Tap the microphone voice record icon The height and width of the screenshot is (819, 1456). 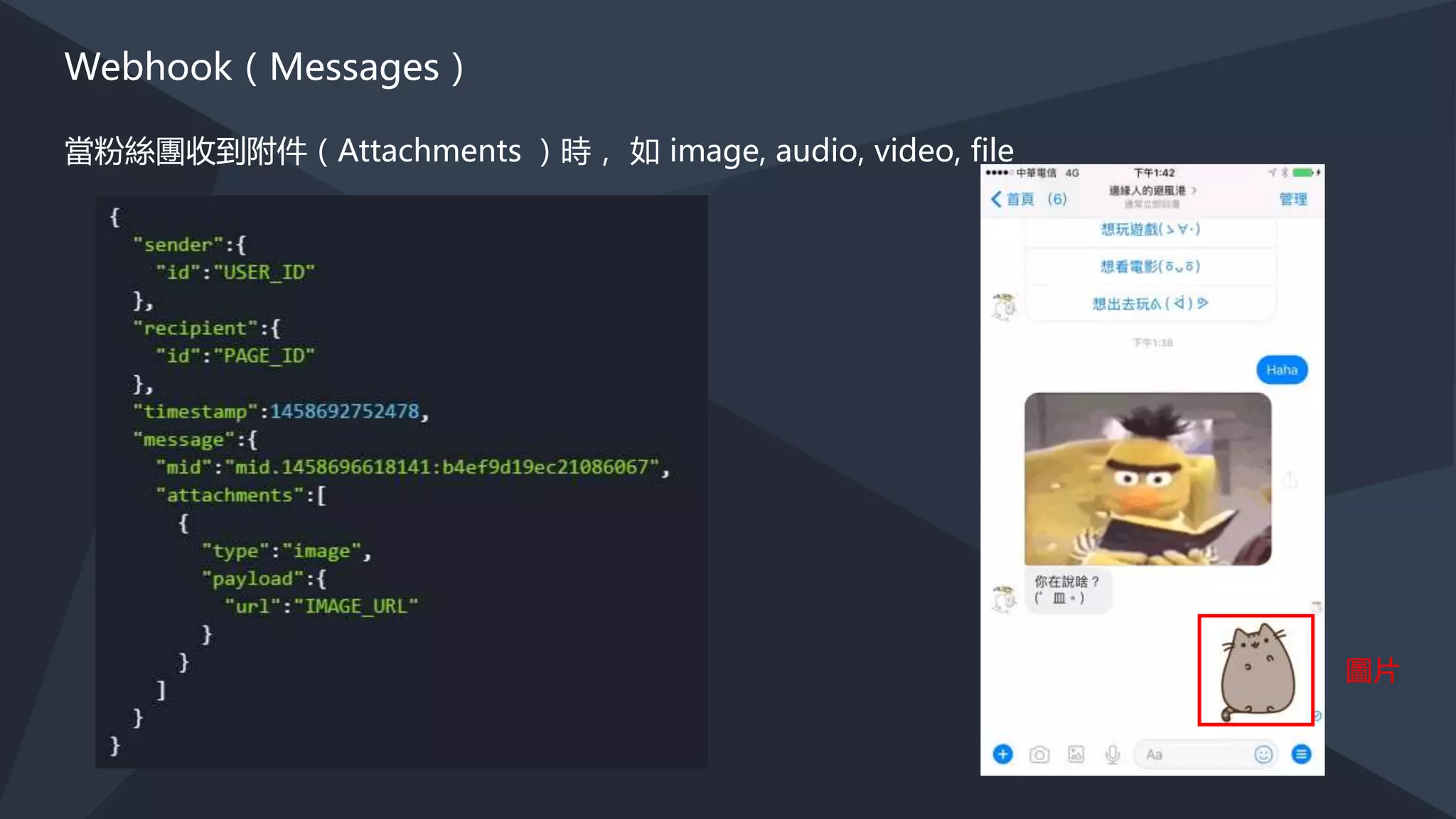click(x=1113, y=754)
